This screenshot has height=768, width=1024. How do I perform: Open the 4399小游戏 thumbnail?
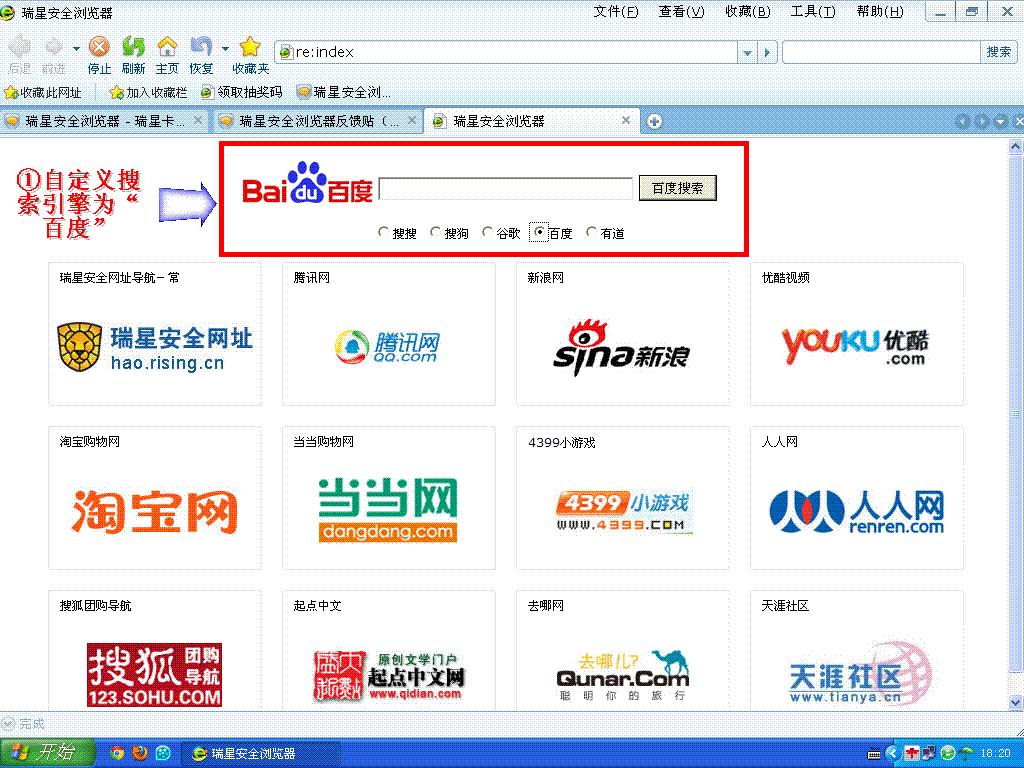point(622,498)
